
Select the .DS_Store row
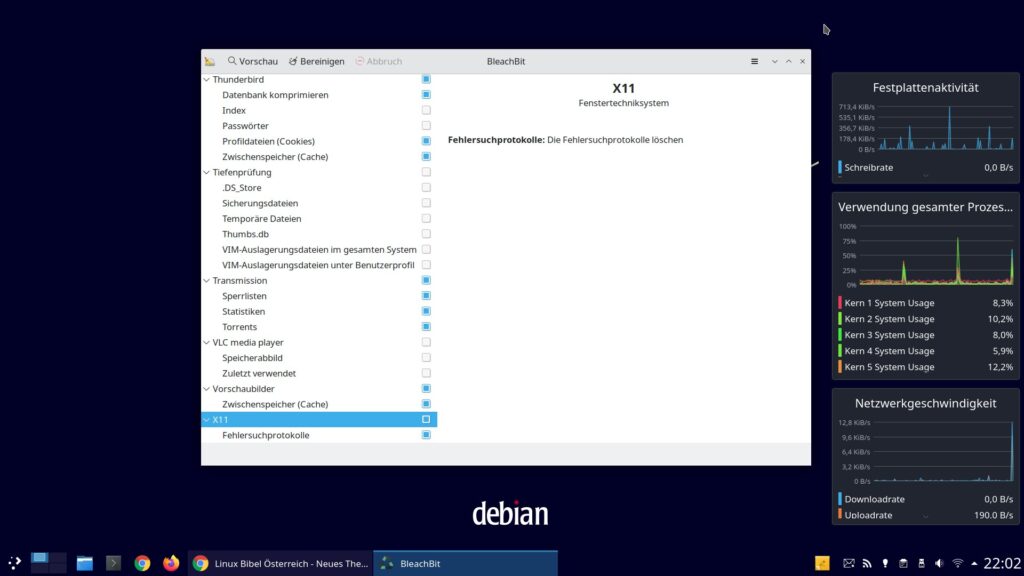319,187
